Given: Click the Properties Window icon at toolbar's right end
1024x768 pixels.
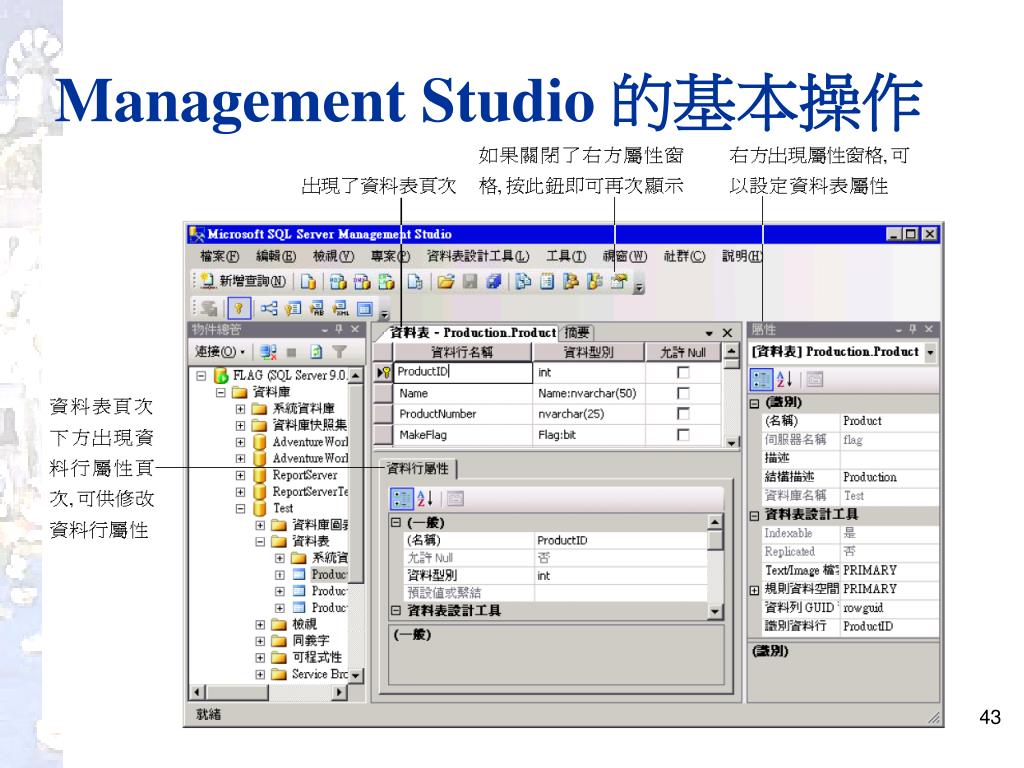Looking at the screenshot, I should 618,281.
